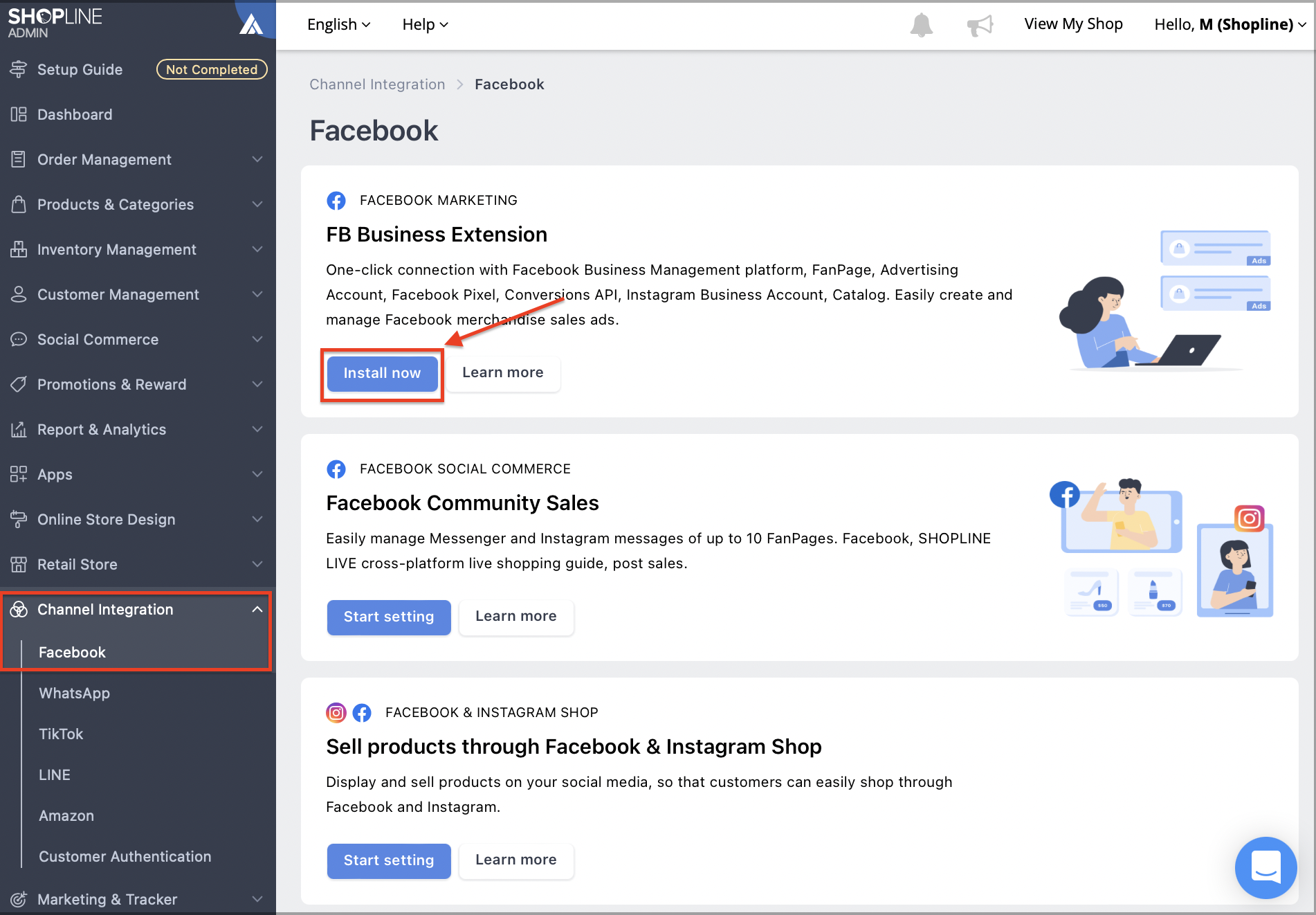Viewport: 1316px width, 915px height.
Task: Click Channel Integration breadcrumb link
Action: click(x=377, y=84)
